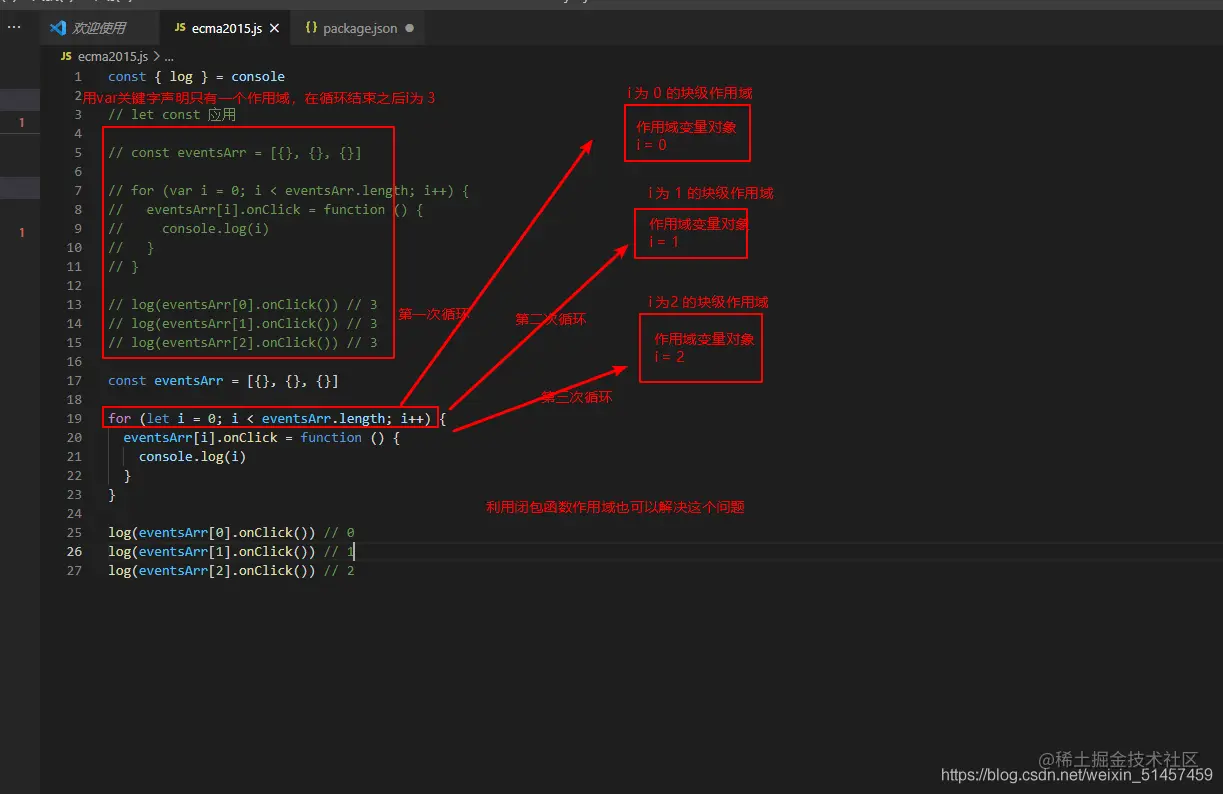Click the unsaved-changes dot on package.json tab
The height and width of the screenshot is (794, 1223).
point(409,29)
